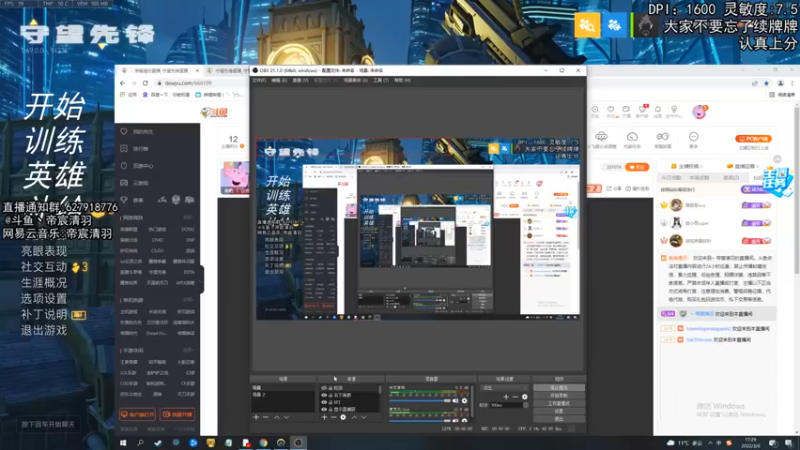Open settings gear of top mixer channel
The height and width of the screenshot is (450, 800).
(x=464, y=401)
